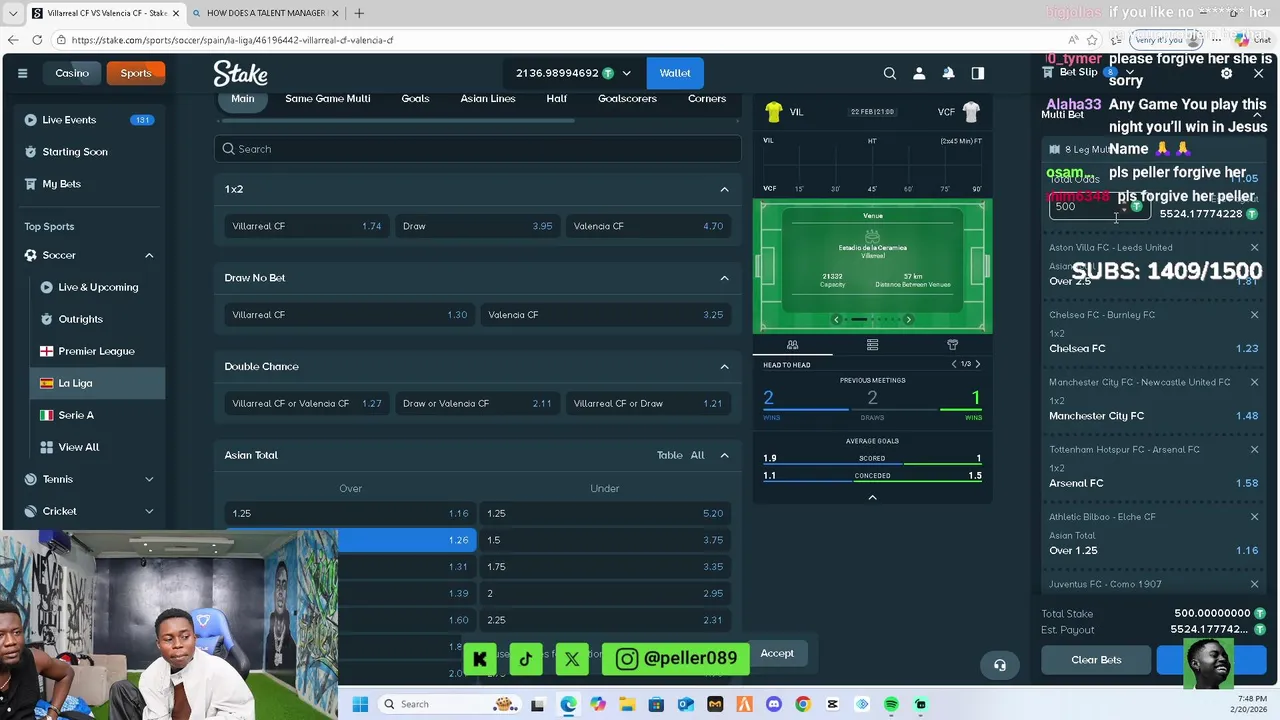The height and width of the screenshot is (720, 1280).
Task: Open Spotify from the taskbar
Action: tap(891, 704)
